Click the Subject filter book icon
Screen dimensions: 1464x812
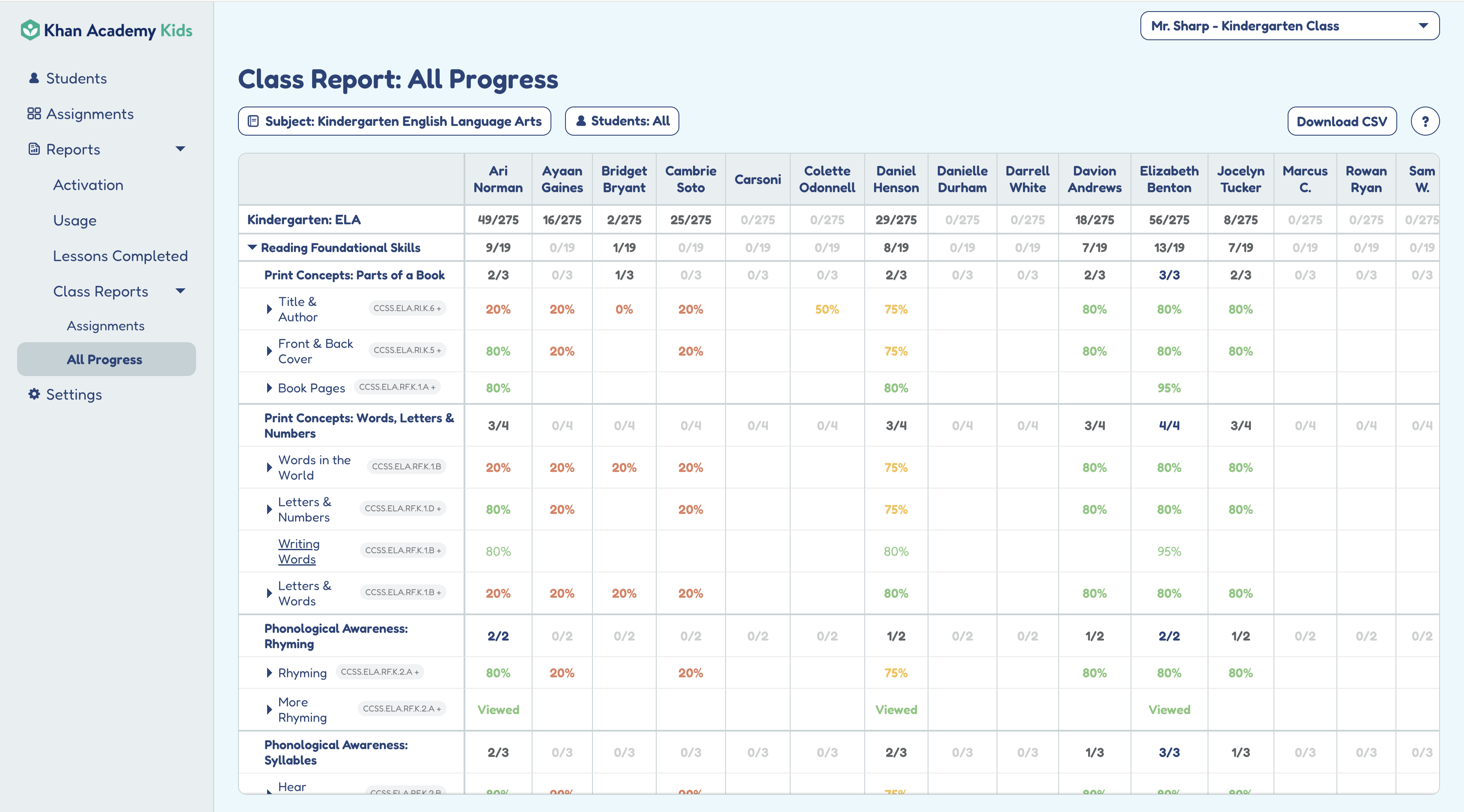point(253,122)
